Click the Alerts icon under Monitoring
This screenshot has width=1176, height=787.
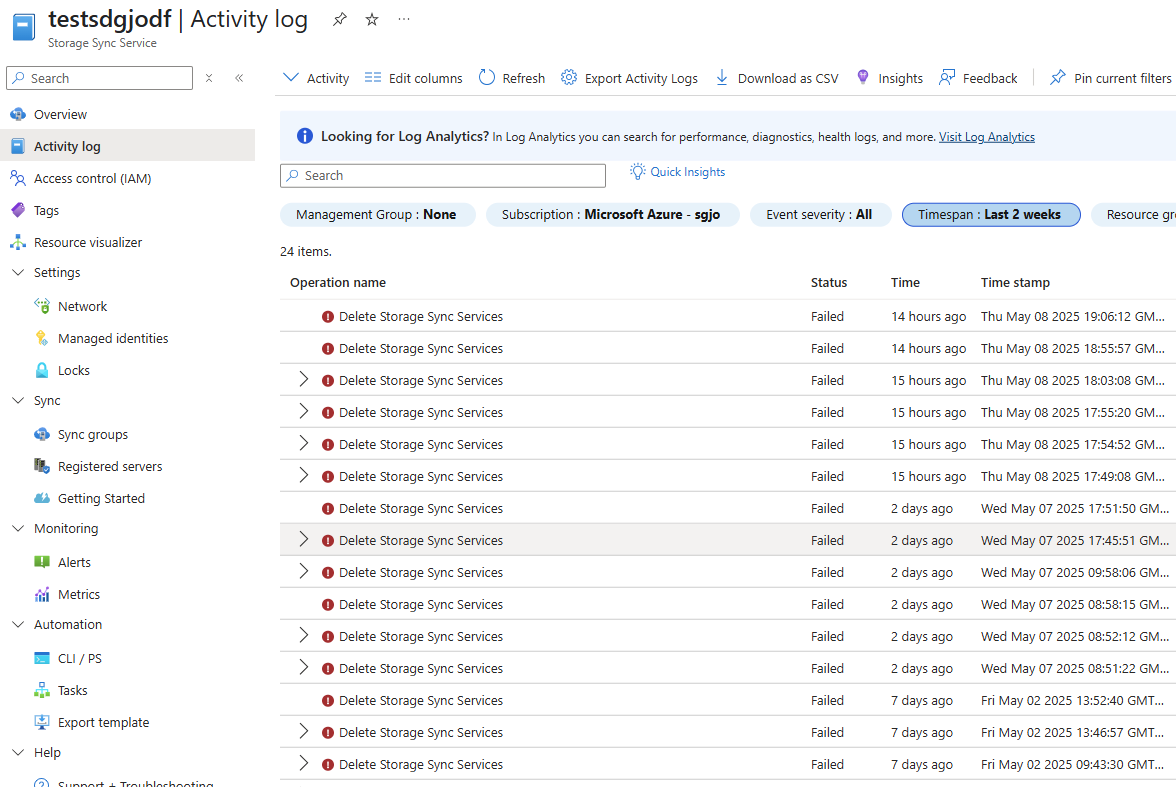[x=42, y=562]
